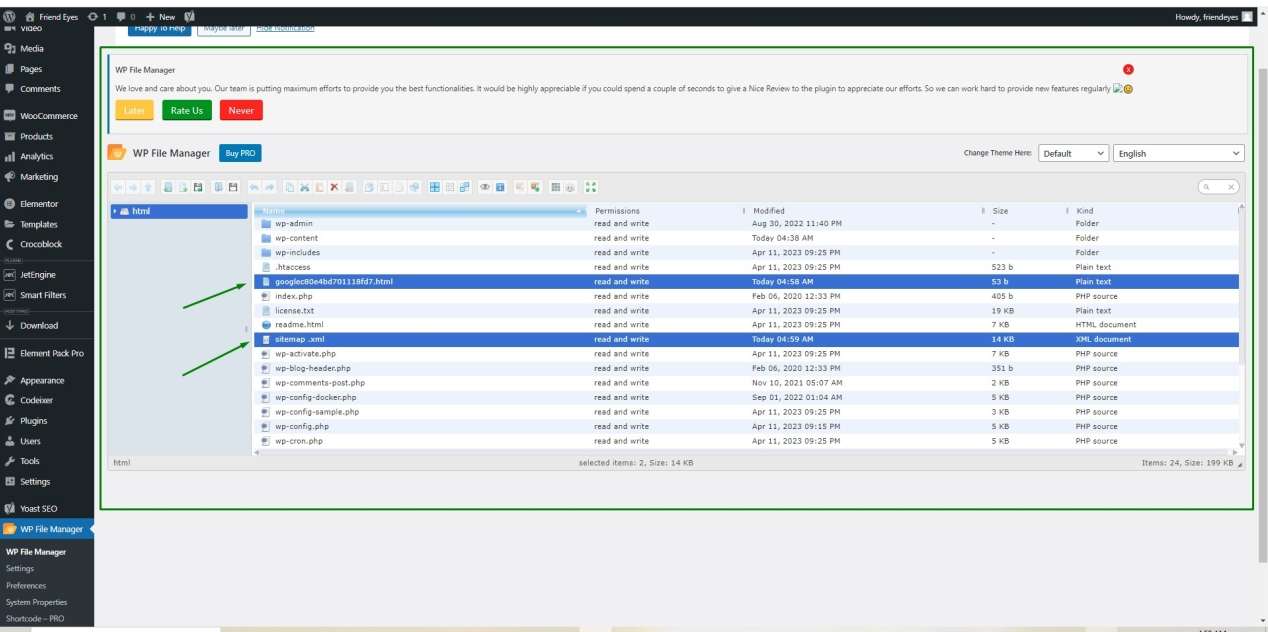Select the wp-activate.php file row
This screenshot has width=1268, height=632.
pos(746,354)
